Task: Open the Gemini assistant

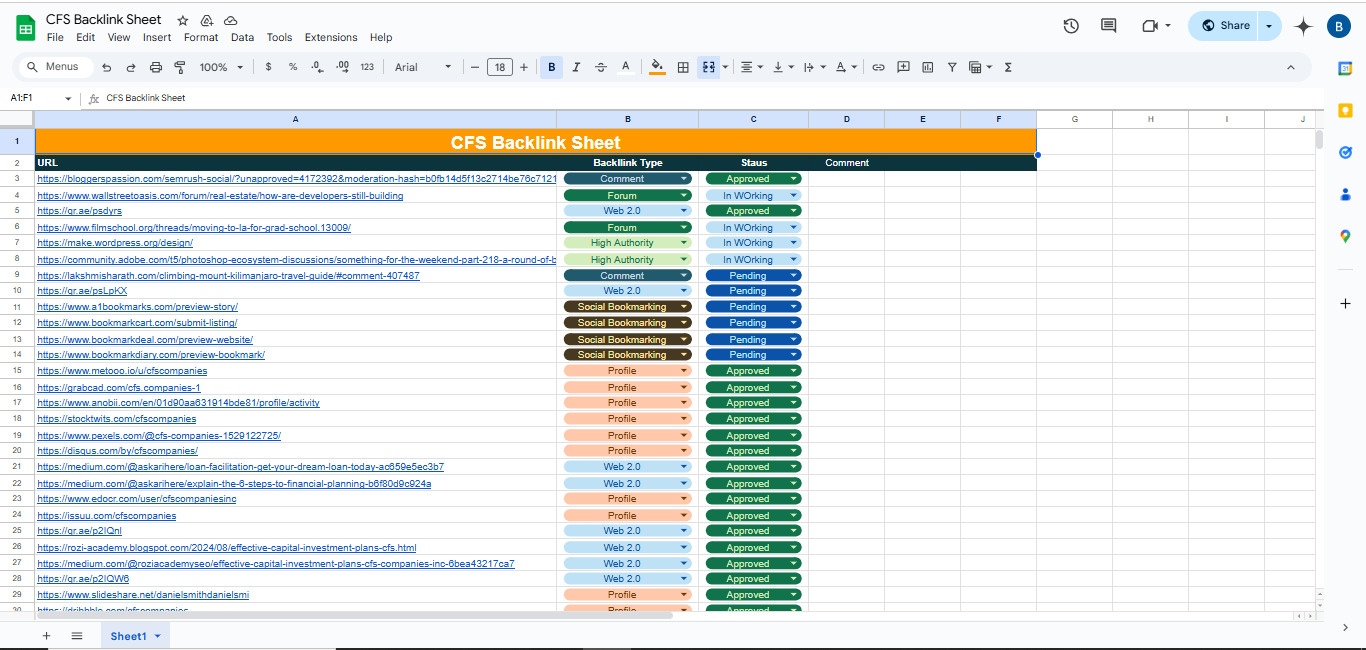Action: [1303, 27]
